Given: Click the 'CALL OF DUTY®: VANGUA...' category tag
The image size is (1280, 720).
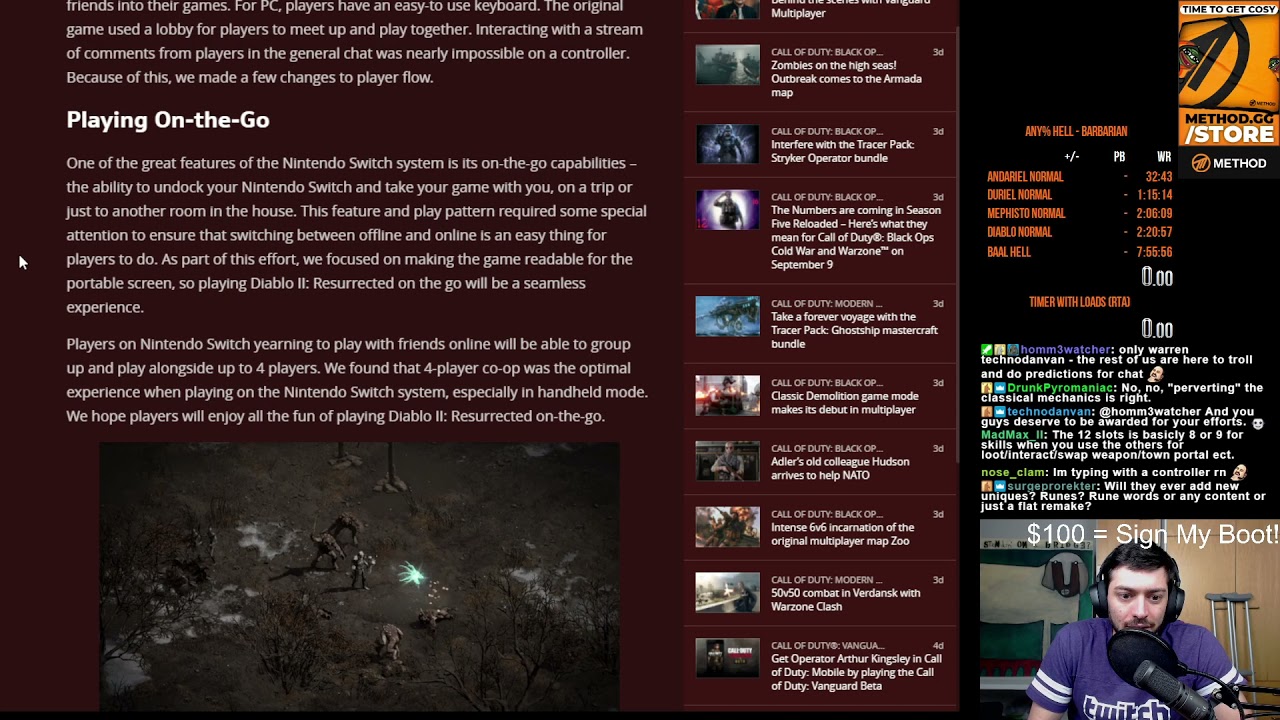Looking at the screenshot, I should (x=827, y=645).
